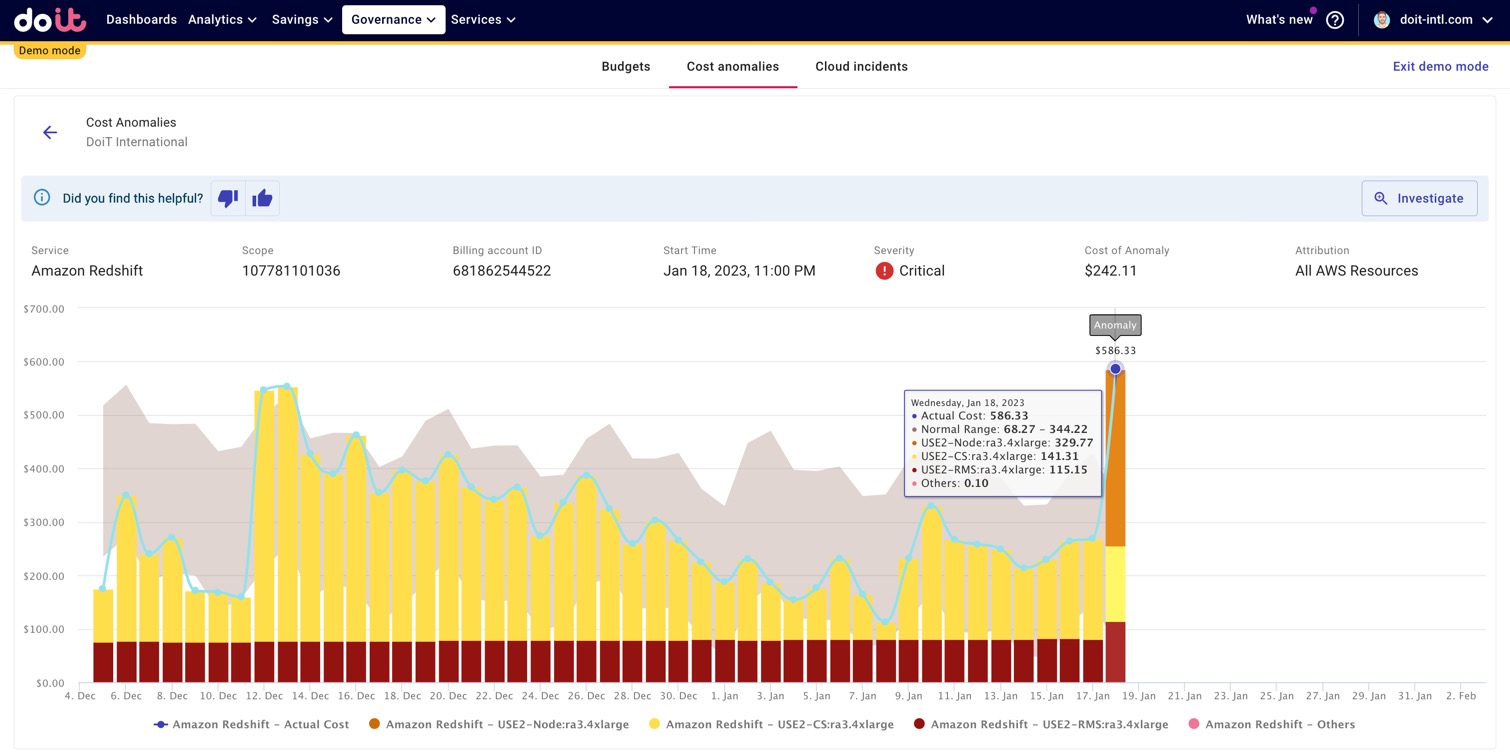
Task: Click the back arrow beside Cost Anomalies
Action: pos(50,132)
